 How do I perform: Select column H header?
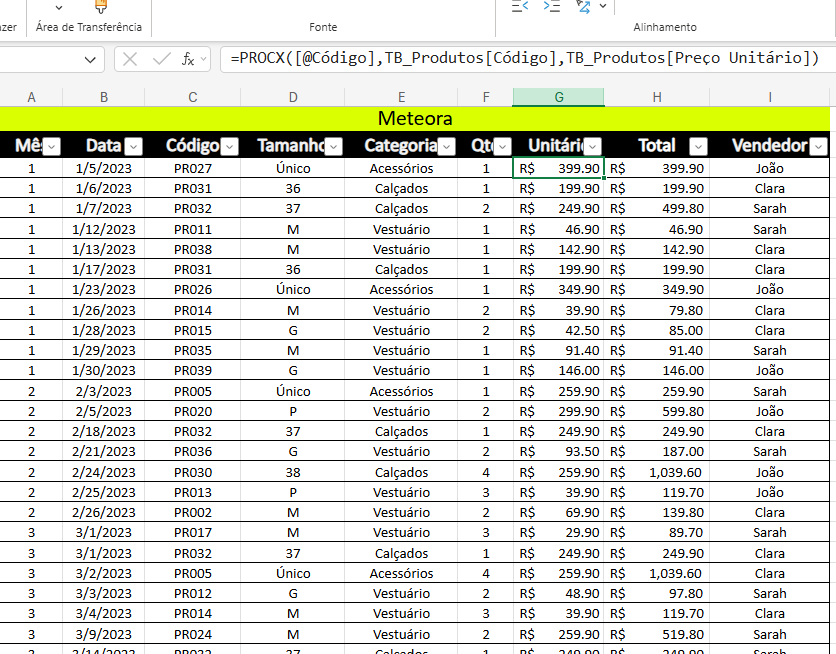(657, 98)
